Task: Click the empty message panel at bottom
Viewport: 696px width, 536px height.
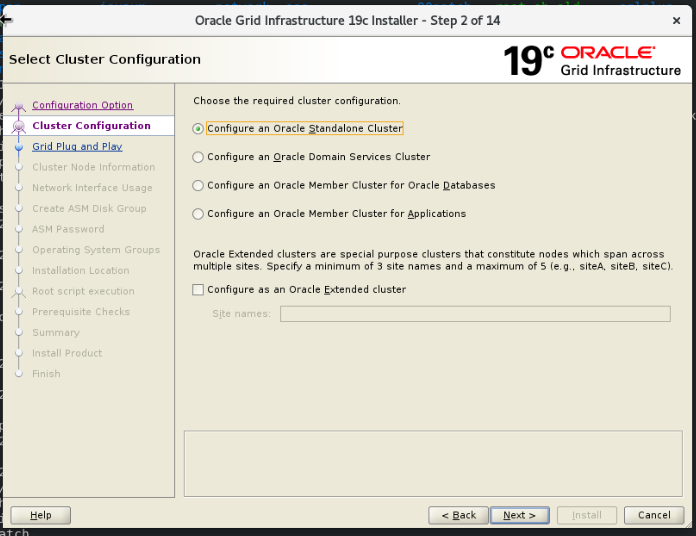Action: pos(433,464)
